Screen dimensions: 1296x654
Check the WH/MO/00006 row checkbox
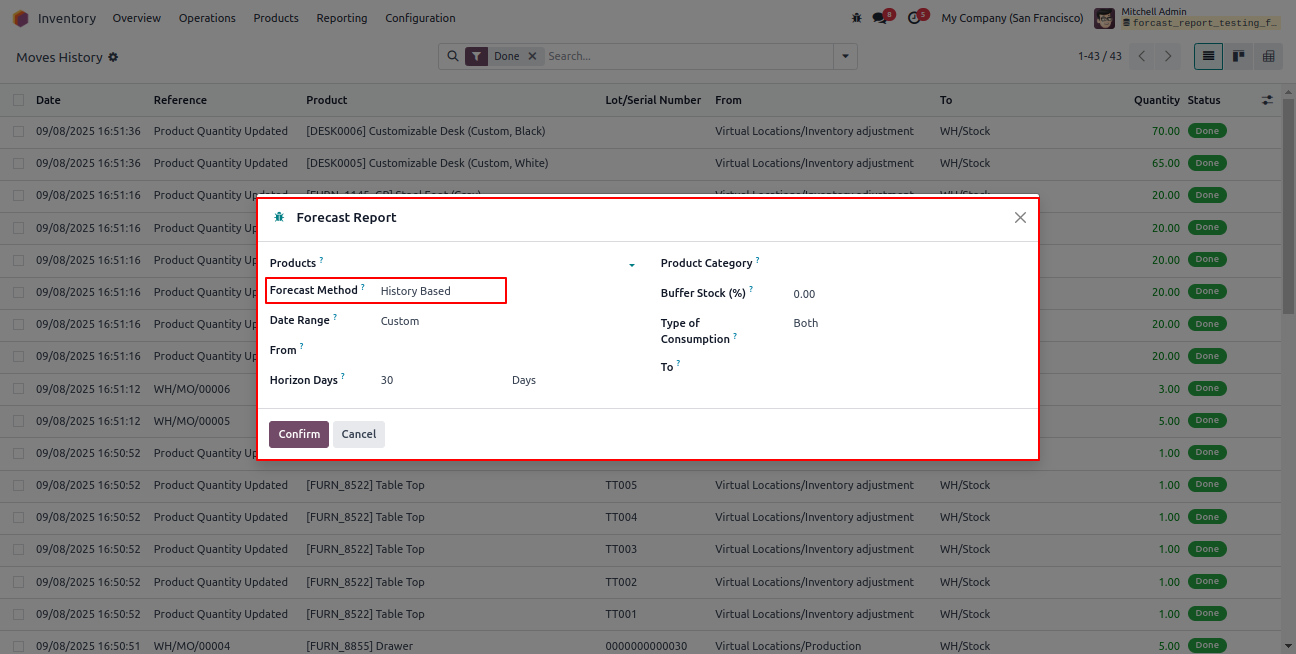point(19,389)
